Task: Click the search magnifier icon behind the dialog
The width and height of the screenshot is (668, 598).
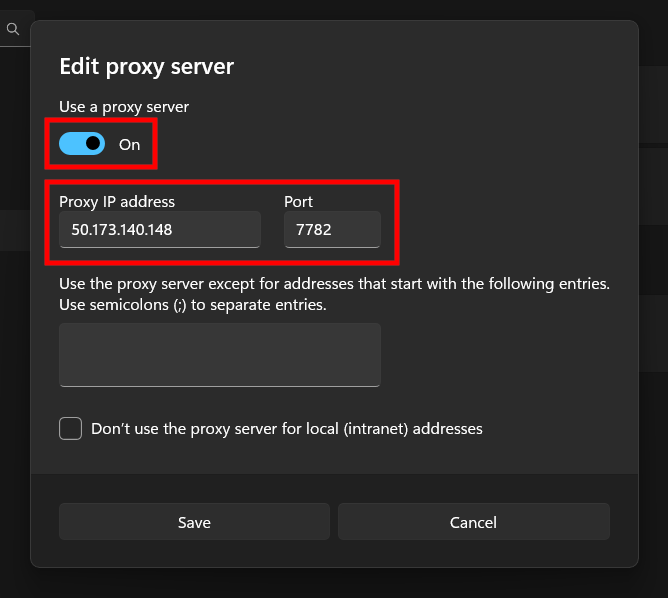Action: [x=13, y=29]
